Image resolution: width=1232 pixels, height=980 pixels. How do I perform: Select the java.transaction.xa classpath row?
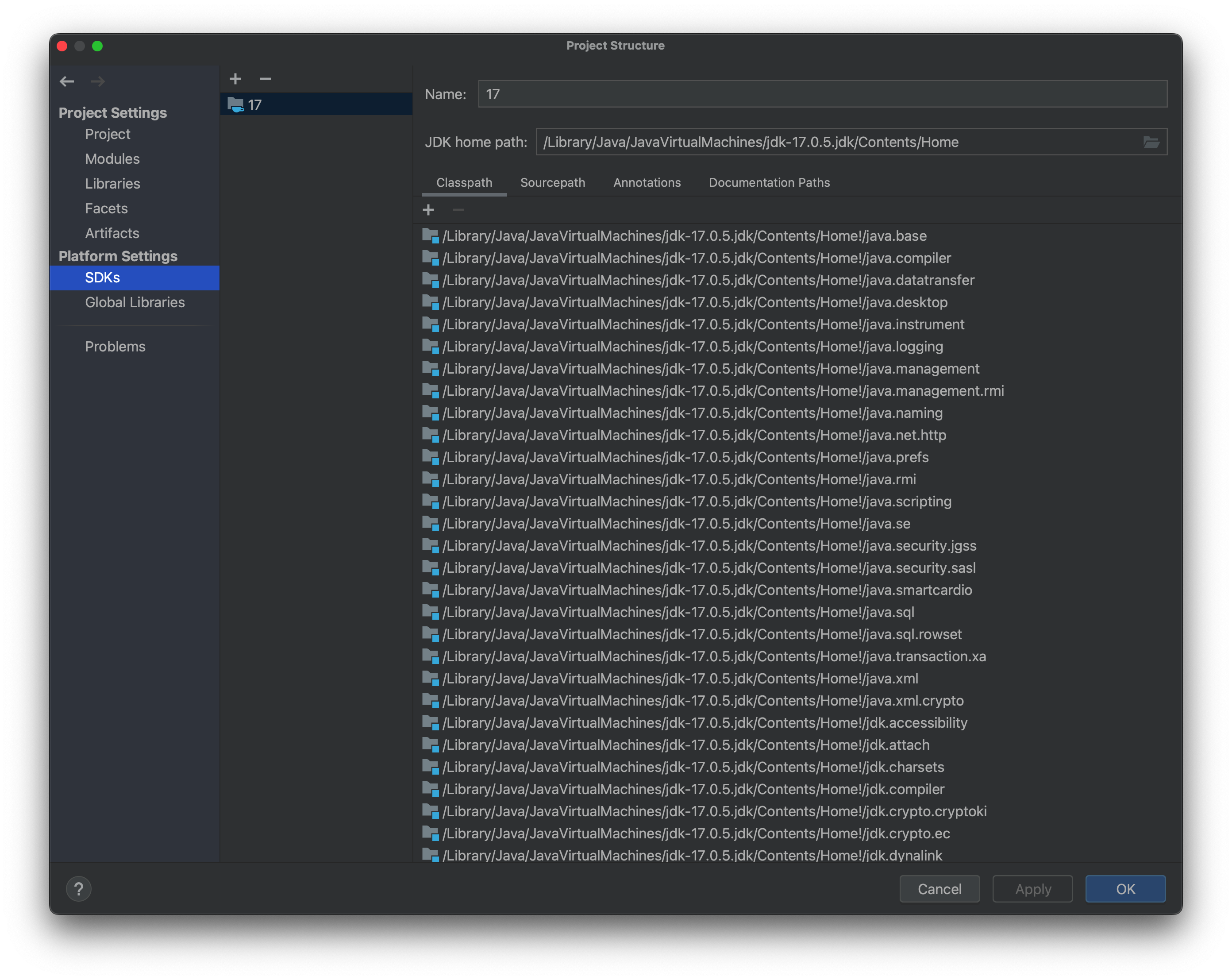pos(798,656)
